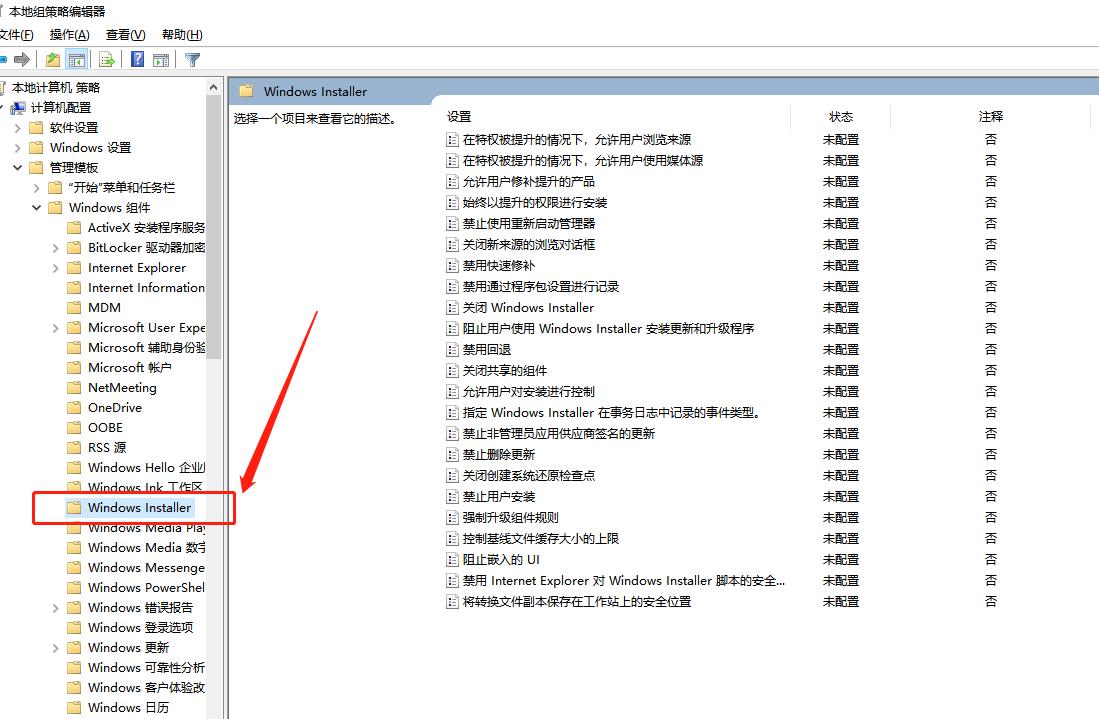The image size is (1099, 719).
Task: Click the folder icon next to OOBE
Action: (x=74, y=427)
